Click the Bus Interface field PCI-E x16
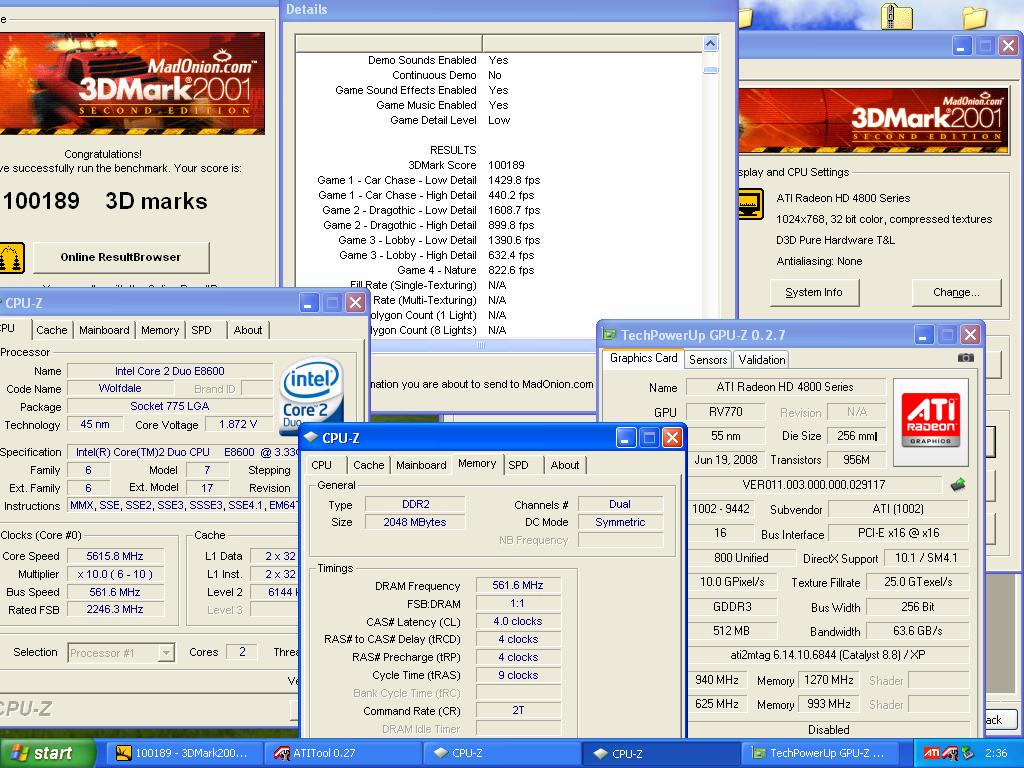Screen dimensions: 1024x768 [x=899, y=533]
